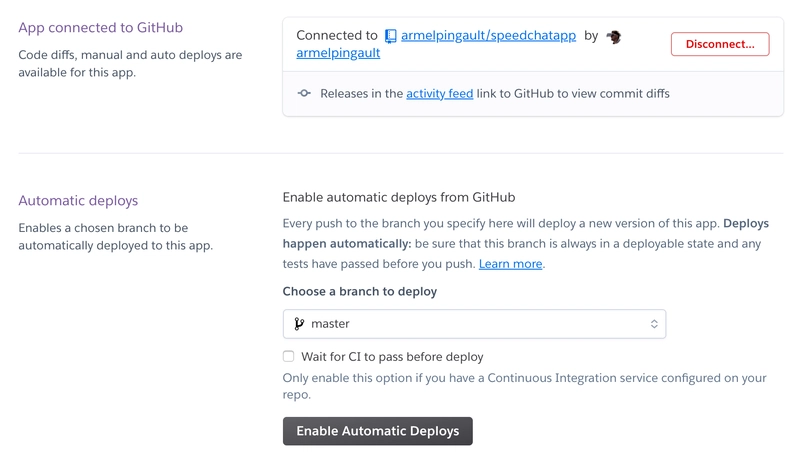Click Enable Automatic Deploys button
Viewport: 800px width, 462px height.
point(378,431)
